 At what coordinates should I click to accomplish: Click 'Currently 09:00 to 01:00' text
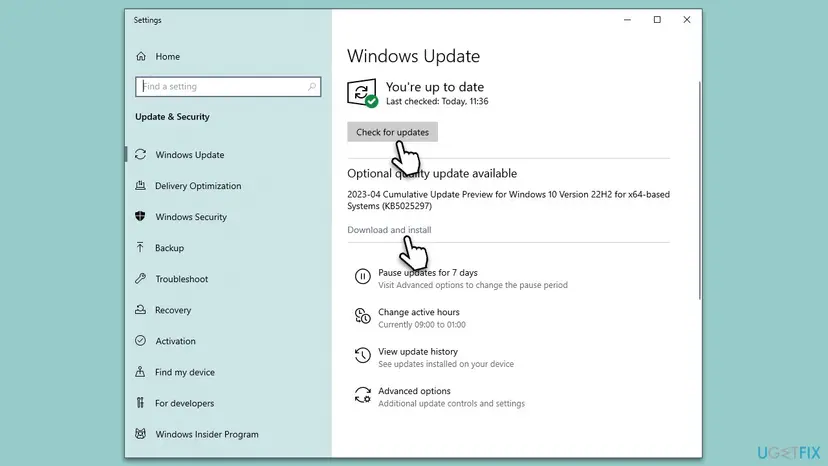422,325
